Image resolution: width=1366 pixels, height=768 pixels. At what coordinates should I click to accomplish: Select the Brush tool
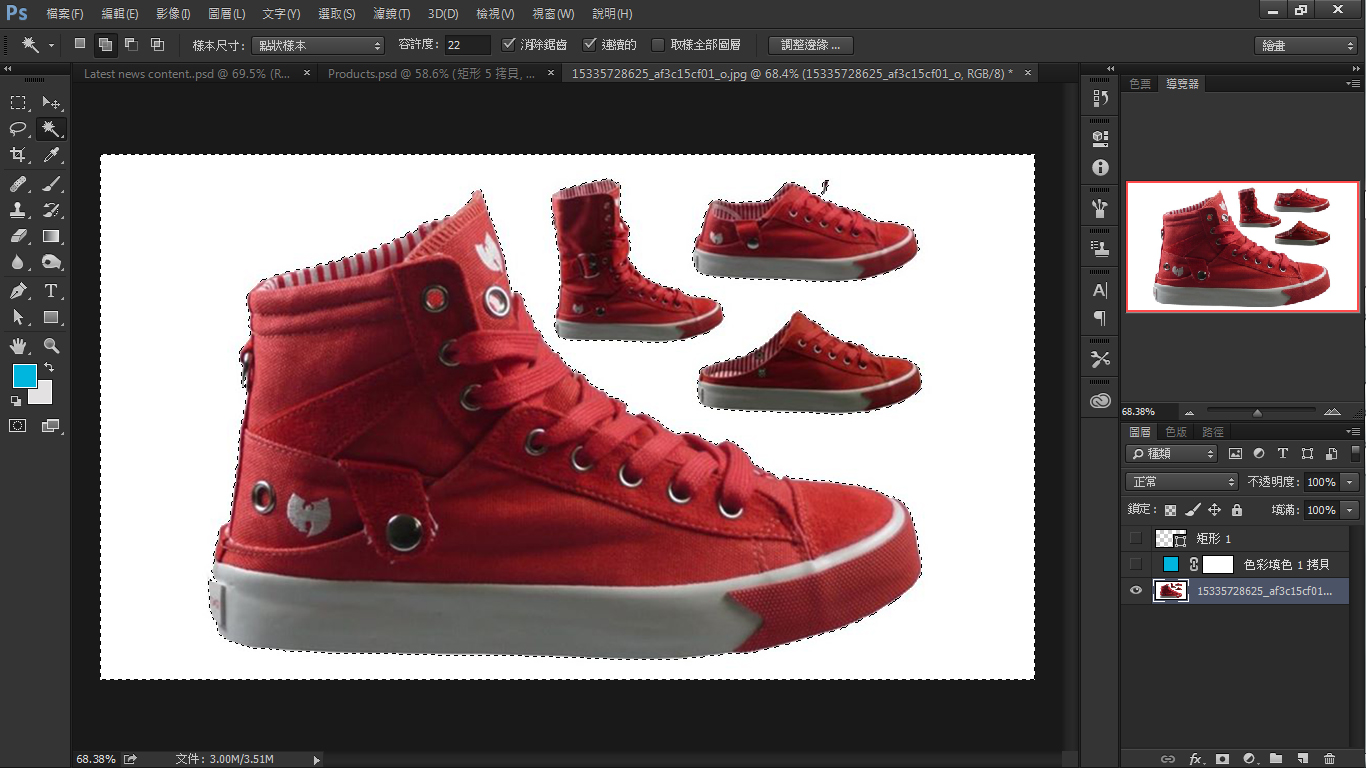[51, 184]
